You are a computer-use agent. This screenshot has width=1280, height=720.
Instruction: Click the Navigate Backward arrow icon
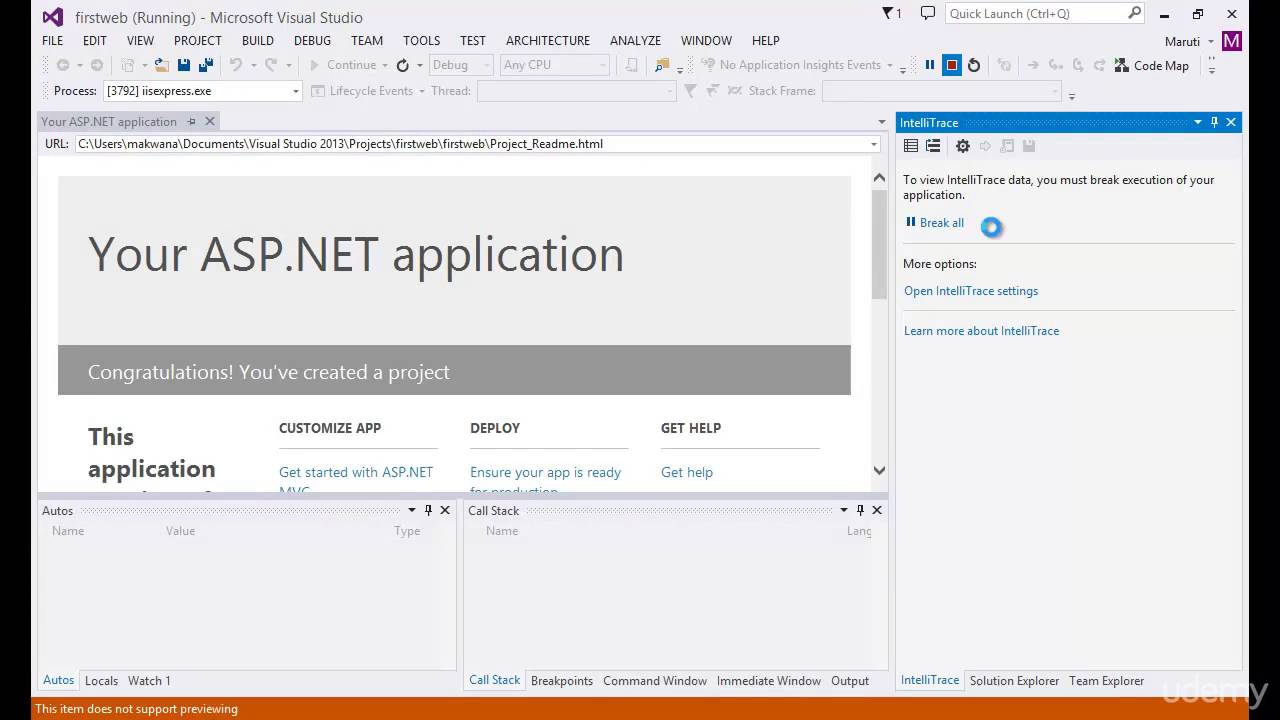(63, 65)
